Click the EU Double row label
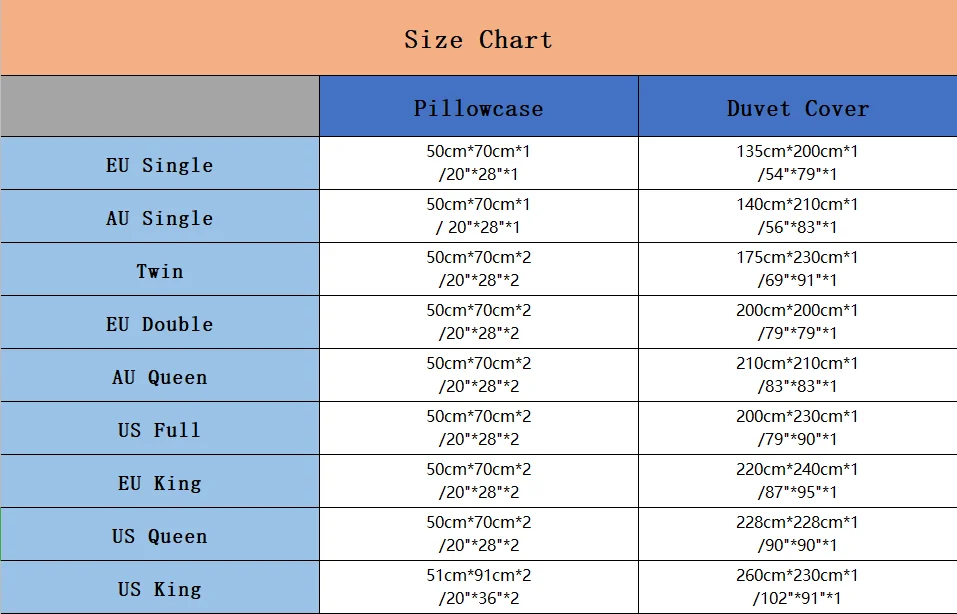Image resolution: width=957 pixels, height=614 pixels. pyautogui.click(x=159, y=322)
